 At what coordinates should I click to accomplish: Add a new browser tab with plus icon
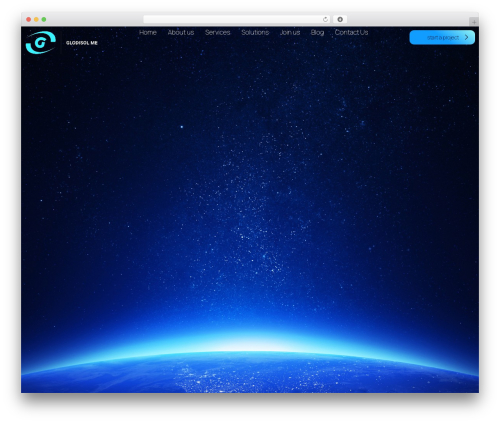(x=474, y=22)
